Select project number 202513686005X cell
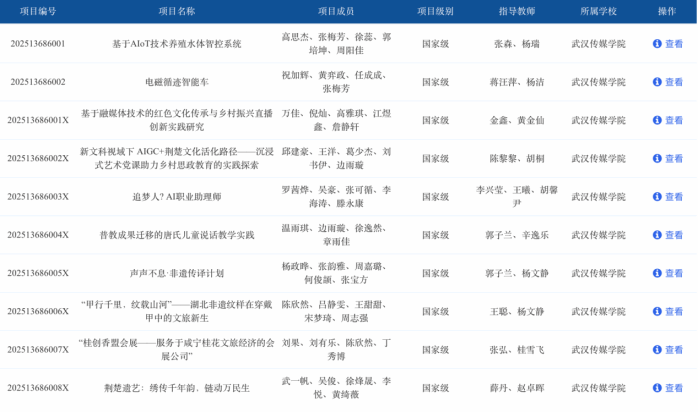This screenshot has width=698, height=412. 38,273
